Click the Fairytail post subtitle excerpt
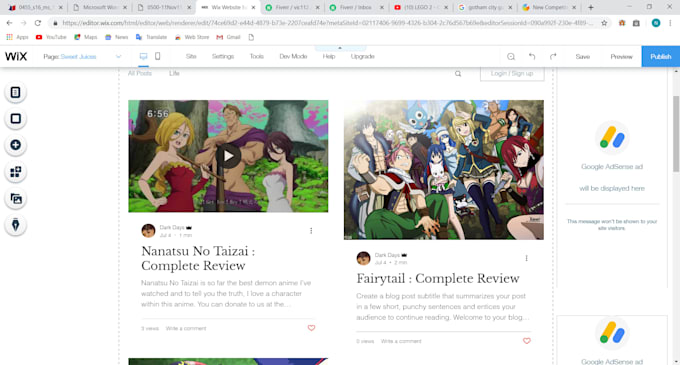 tap(443, 306)
